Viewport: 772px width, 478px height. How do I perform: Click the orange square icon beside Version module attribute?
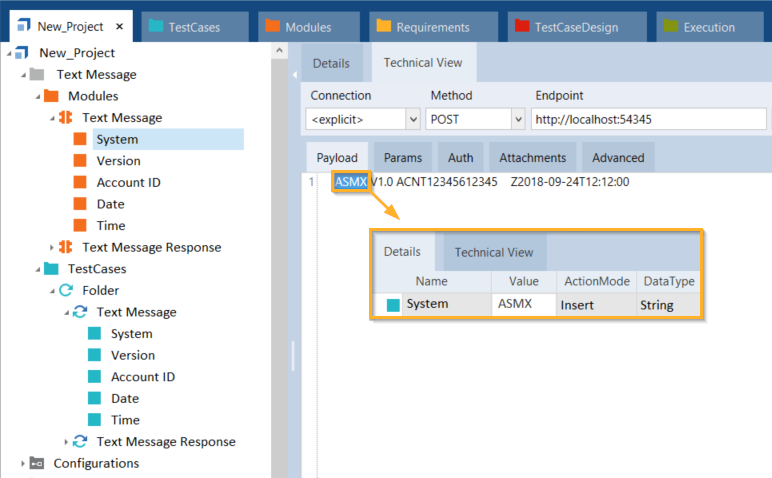click(81, 161)
